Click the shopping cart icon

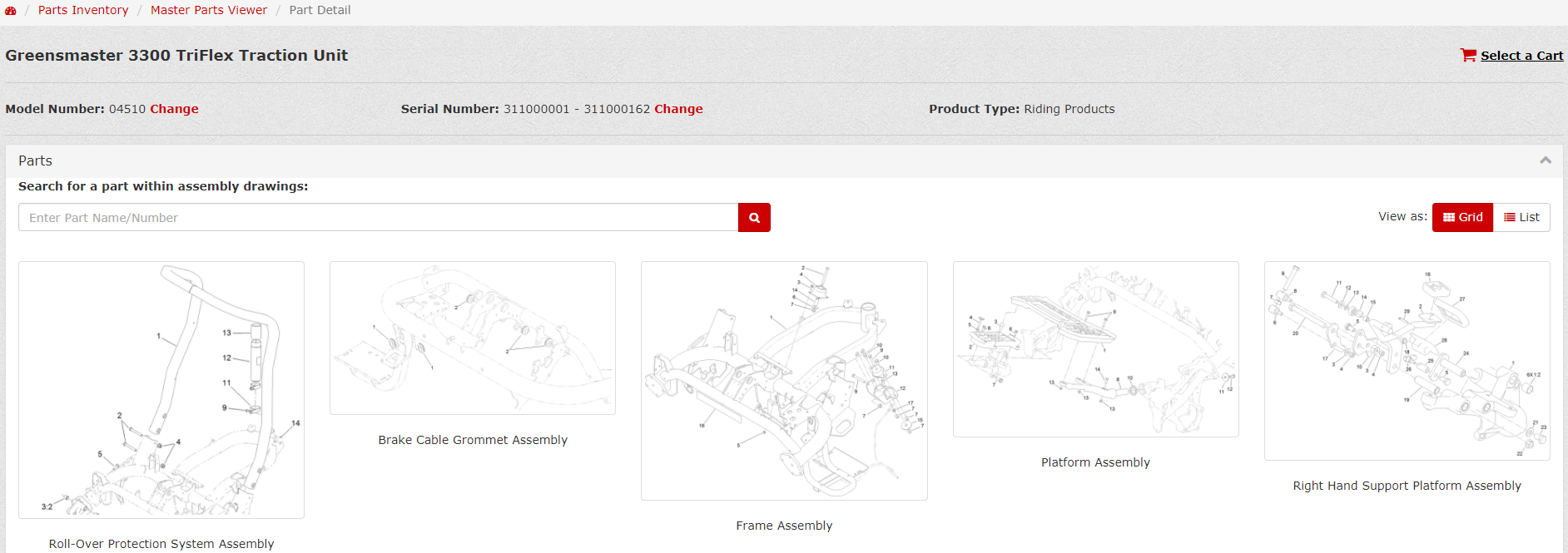coord(1468,55)
